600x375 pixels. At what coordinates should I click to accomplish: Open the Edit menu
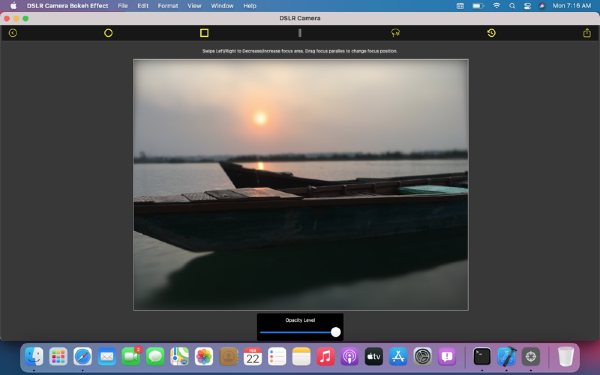pyautogui.click(x=143, y=6)
